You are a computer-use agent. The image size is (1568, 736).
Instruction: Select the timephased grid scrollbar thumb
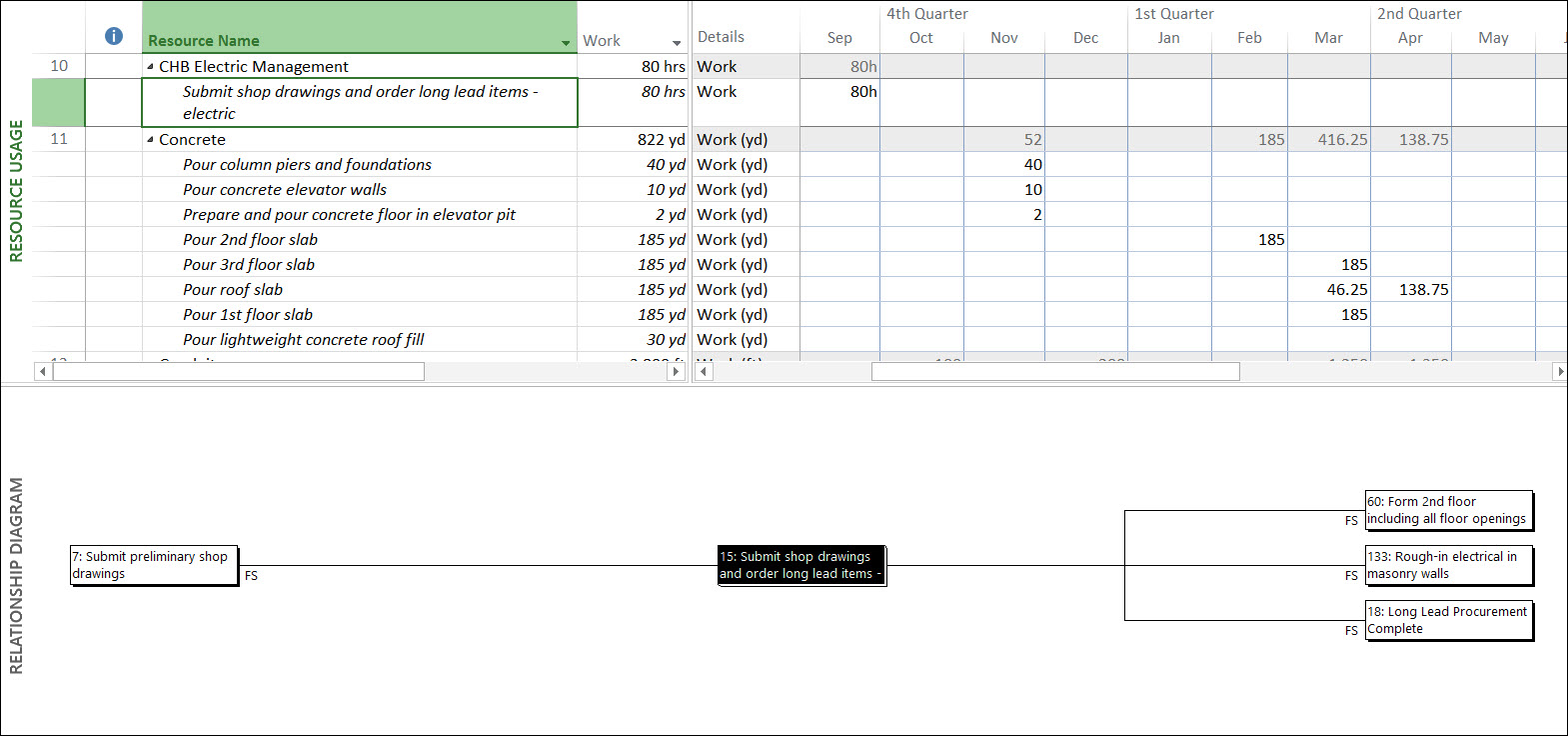tap(1055, 372)
